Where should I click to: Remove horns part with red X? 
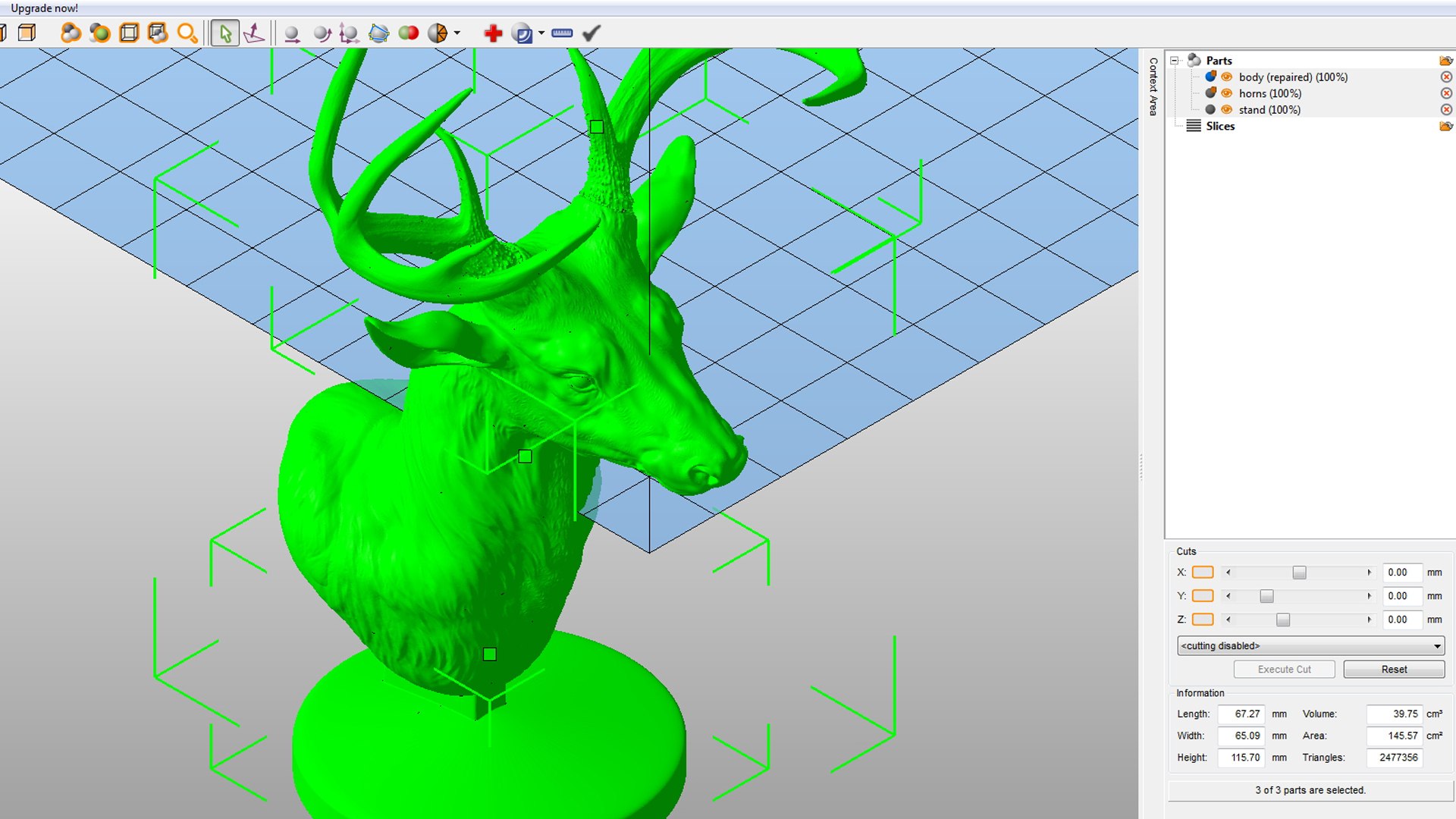click(1445, 93)
